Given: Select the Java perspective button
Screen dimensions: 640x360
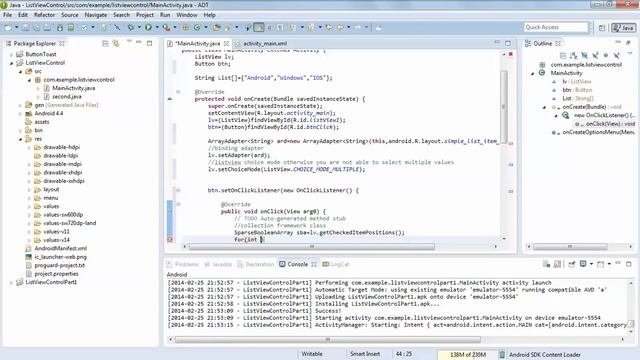Looking at the screenshot, I should [624, 27].
